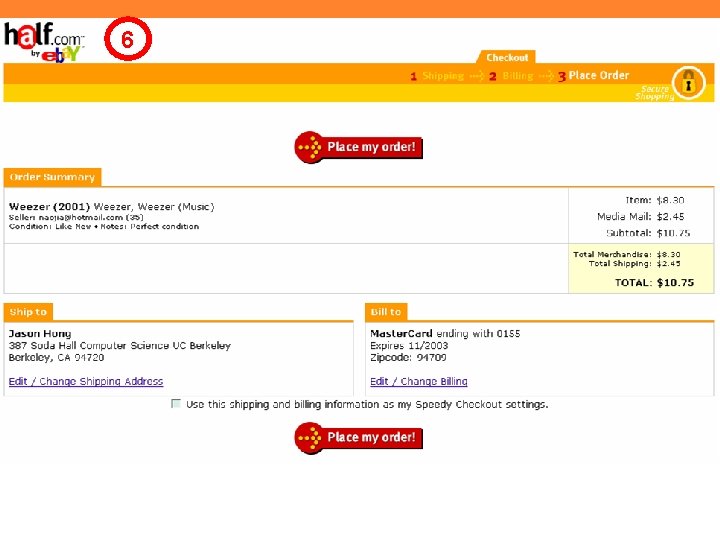Click the Weezer (2001) item title

click(112, 207)
